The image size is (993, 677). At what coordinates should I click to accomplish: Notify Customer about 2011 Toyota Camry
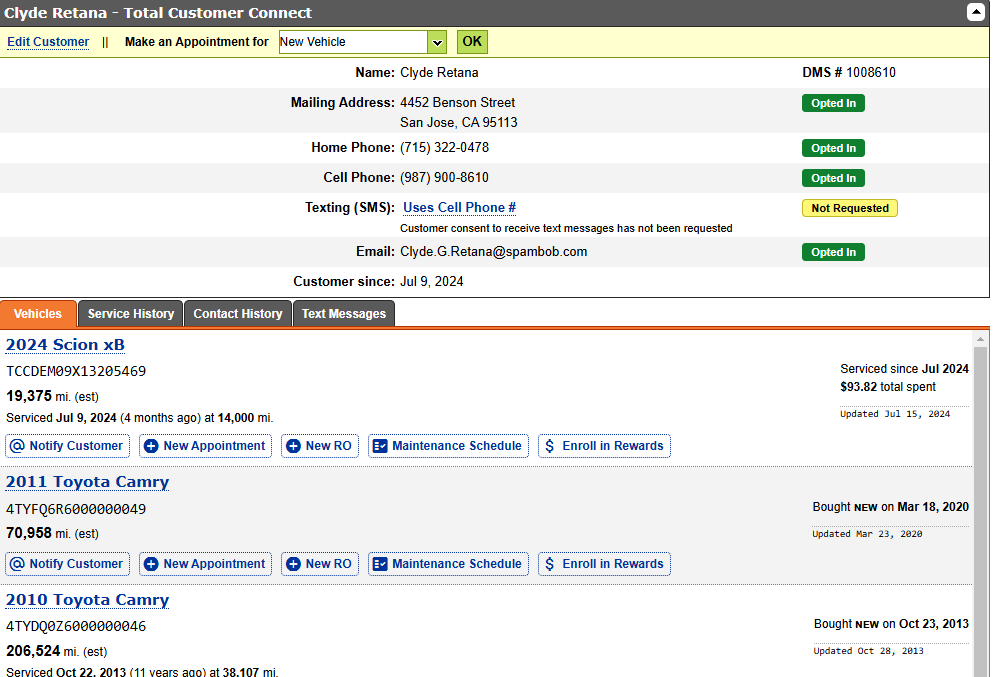click(68, 564)
